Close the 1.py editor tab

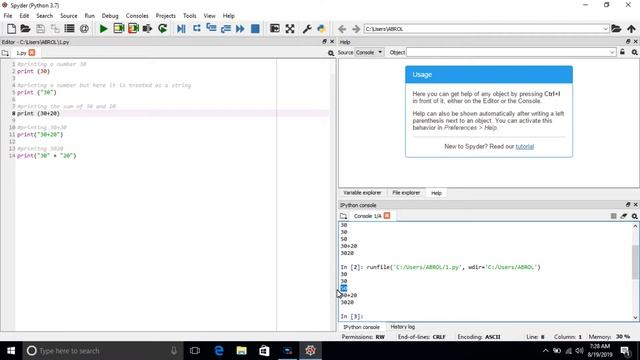(x=32, y=53)
